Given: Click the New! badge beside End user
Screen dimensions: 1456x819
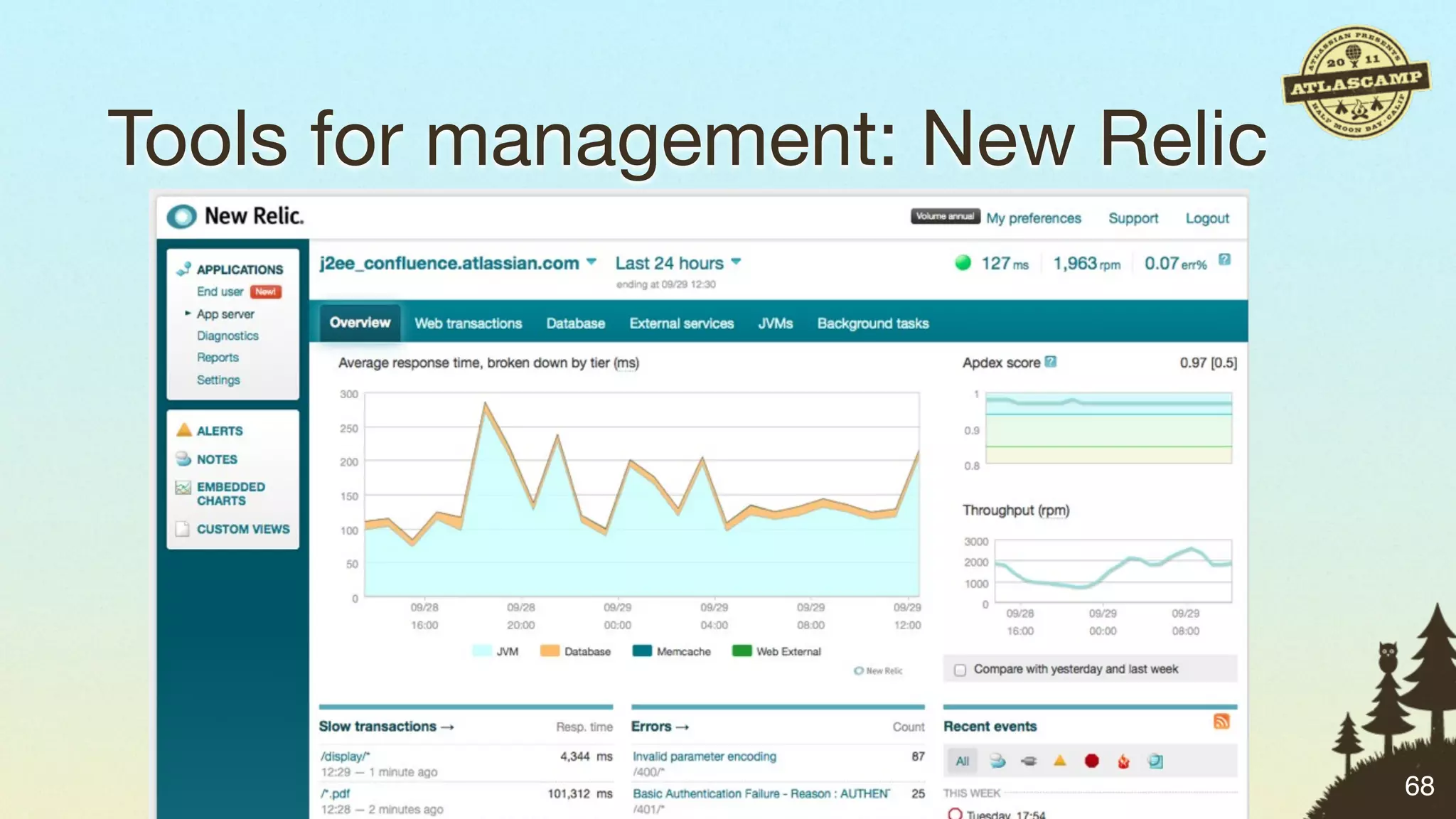Looking at the screenshot, I should (x=266, y=291).
